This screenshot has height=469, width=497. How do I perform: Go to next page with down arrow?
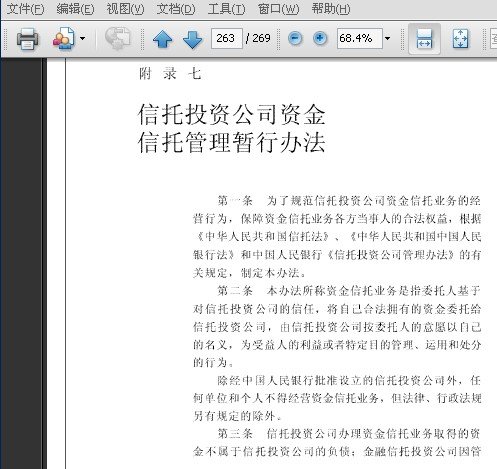[192, 39]
